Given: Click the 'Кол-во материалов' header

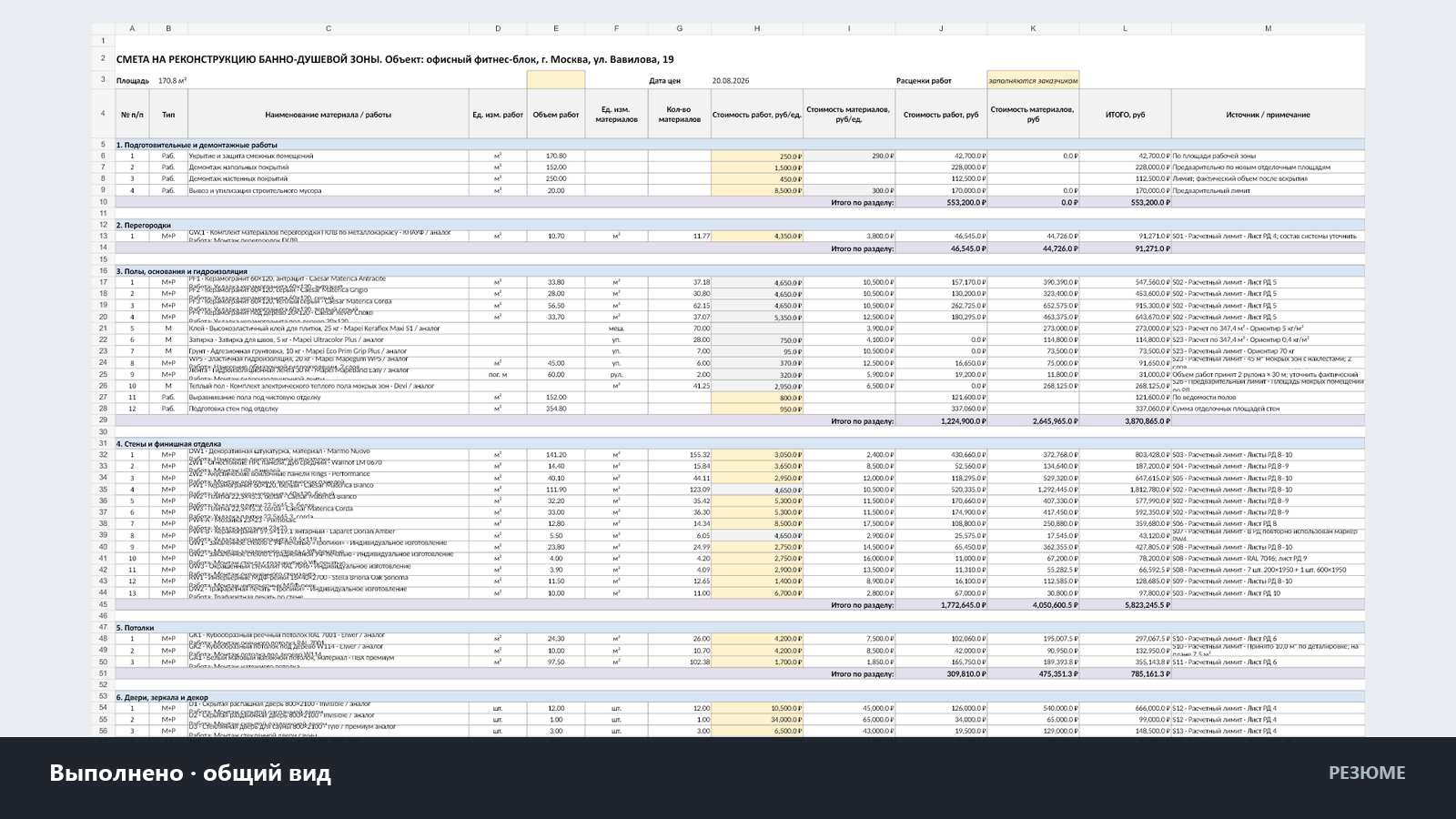Looking at the screenshot, I should [x=680, y=115].
